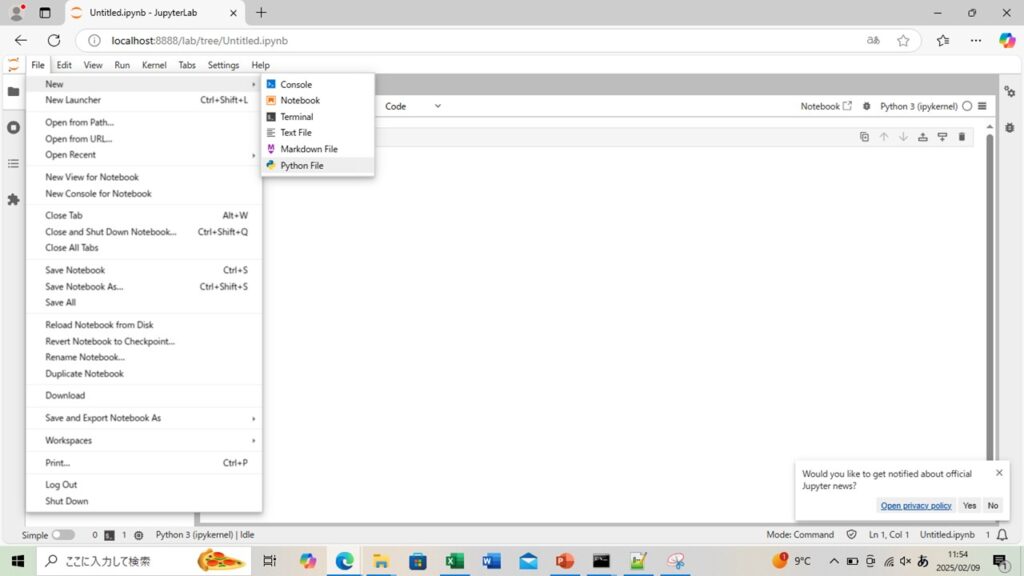Open the Extension Manager puzzle icon
This screenshot has height=576, width=1024.
coord(13,199)
